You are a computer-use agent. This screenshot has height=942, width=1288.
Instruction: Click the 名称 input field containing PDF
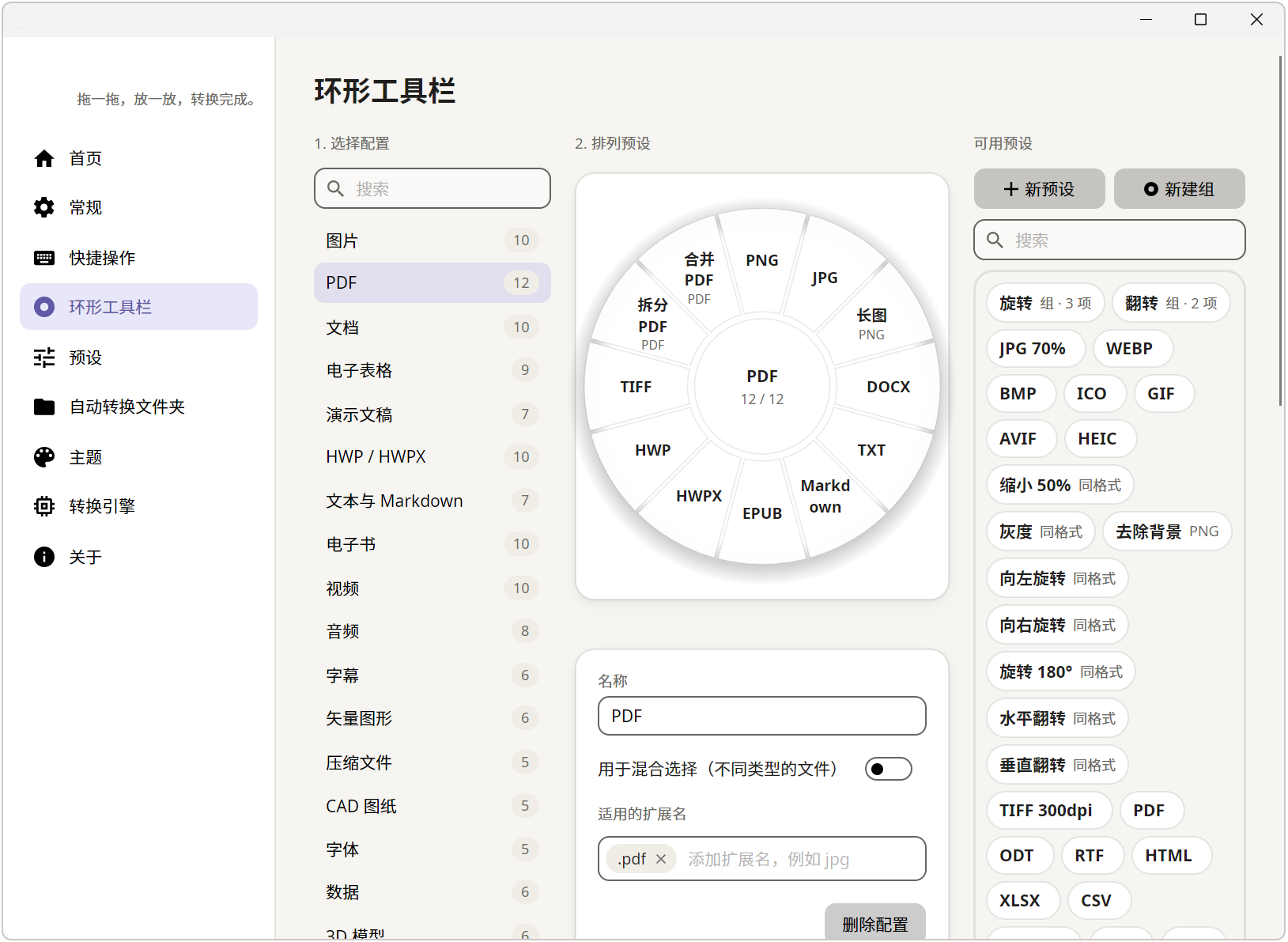pyautogui.click(x=761, y=716)
